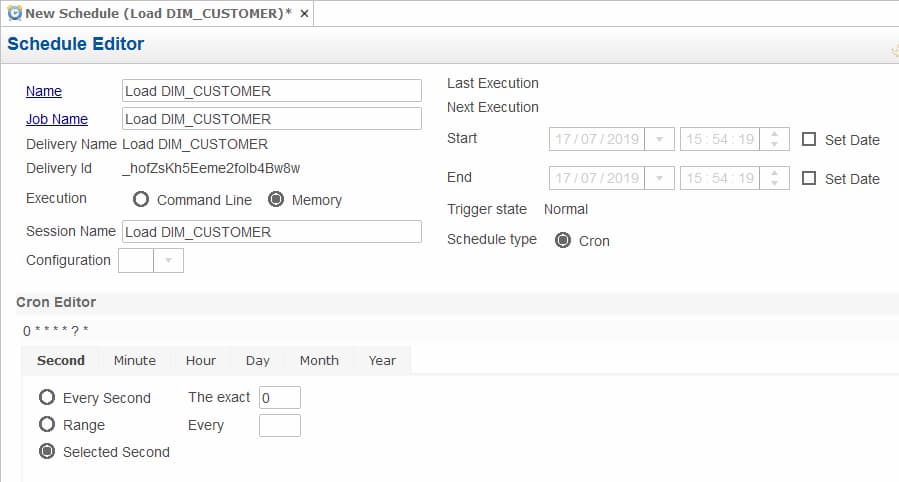Close the New Schedule tab

[x=304, y=14]
